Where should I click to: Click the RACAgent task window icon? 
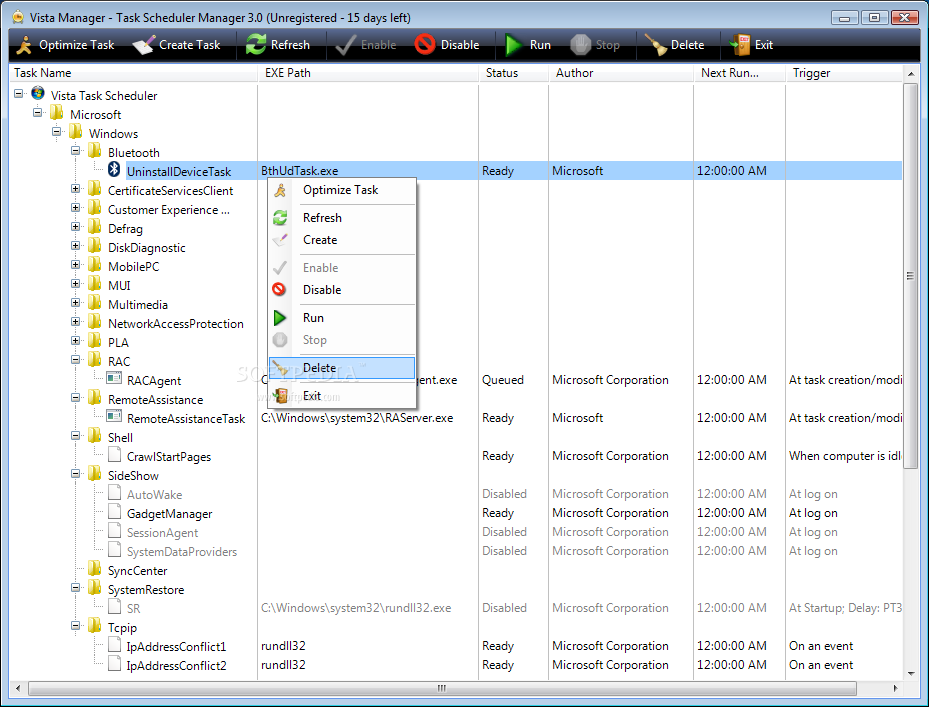tap(114, 378)
